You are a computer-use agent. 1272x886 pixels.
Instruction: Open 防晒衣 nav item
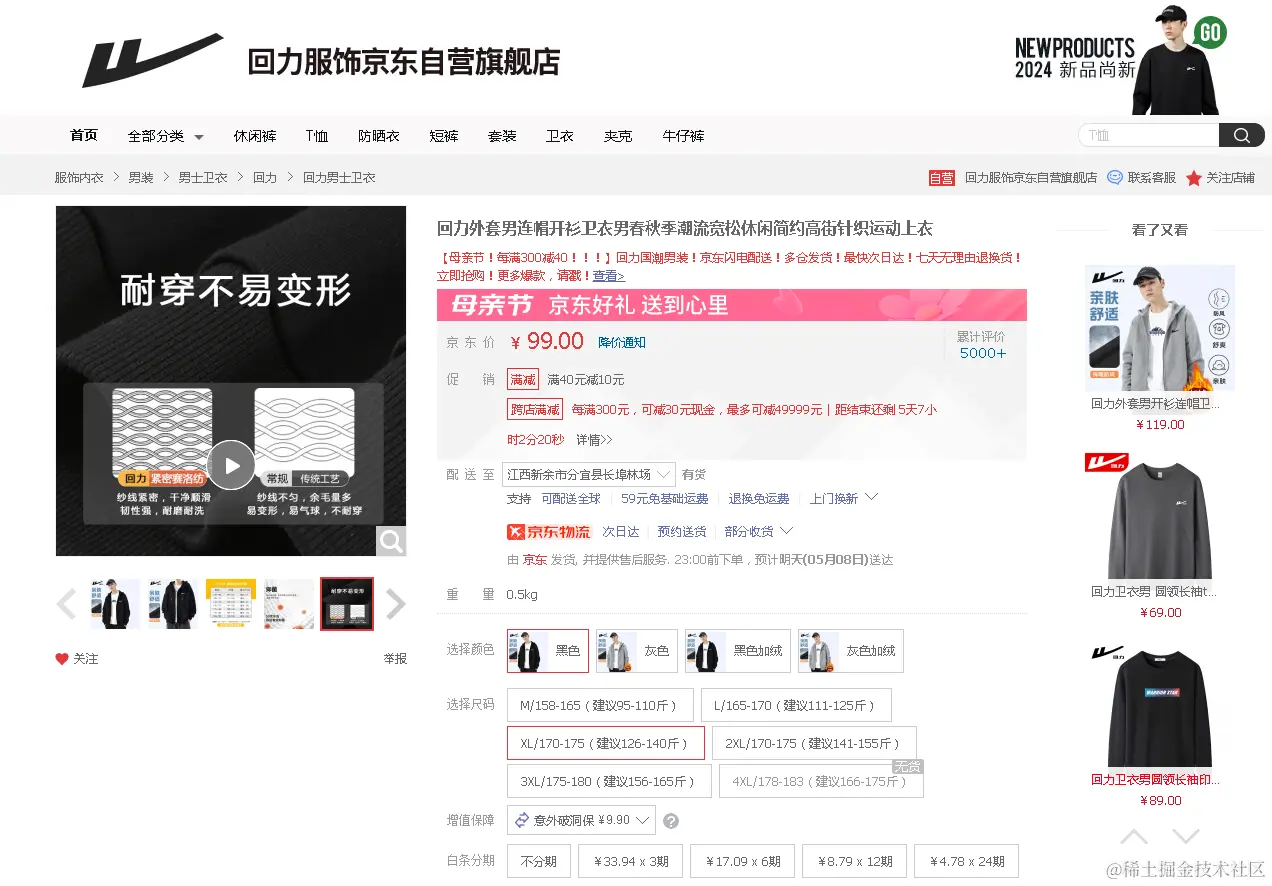point(379,136)
